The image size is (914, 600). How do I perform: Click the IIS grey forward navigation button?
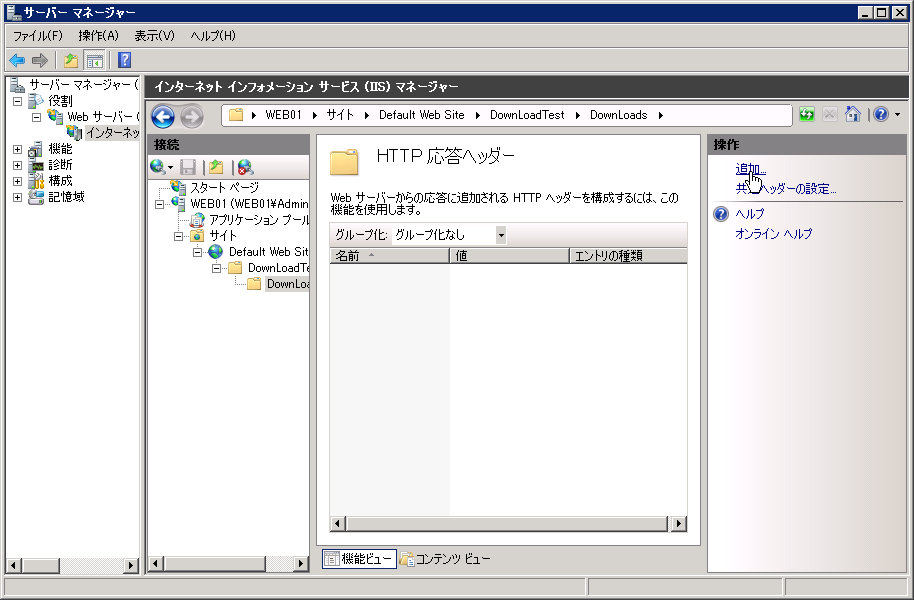point(192,116)
